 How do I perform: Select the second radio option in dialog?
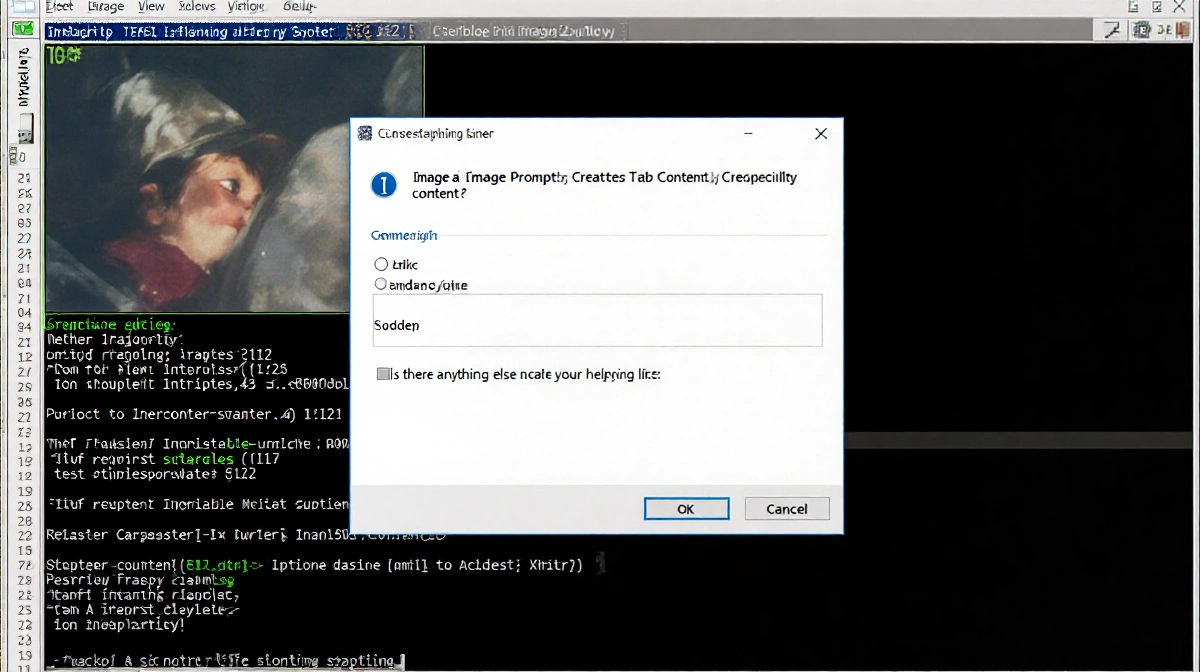click(x=381, y=284)
